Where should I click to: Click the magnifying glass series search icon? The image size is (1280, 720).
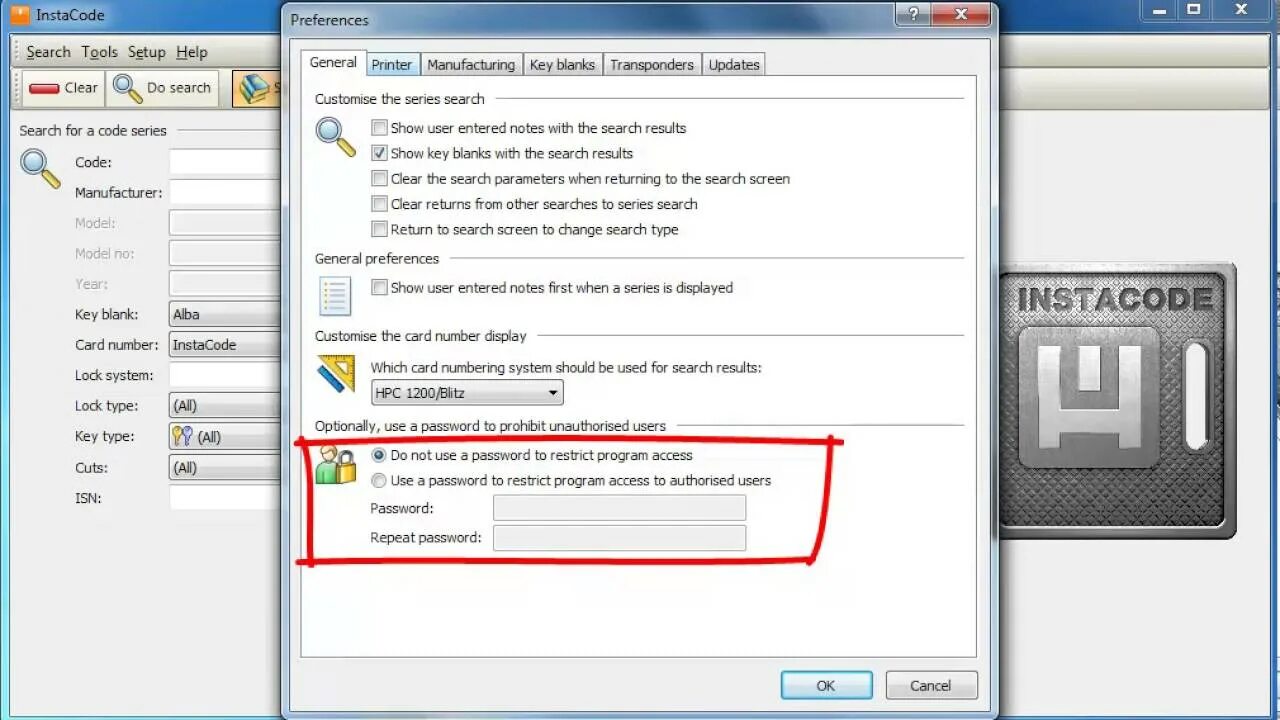tap(336, 138)
